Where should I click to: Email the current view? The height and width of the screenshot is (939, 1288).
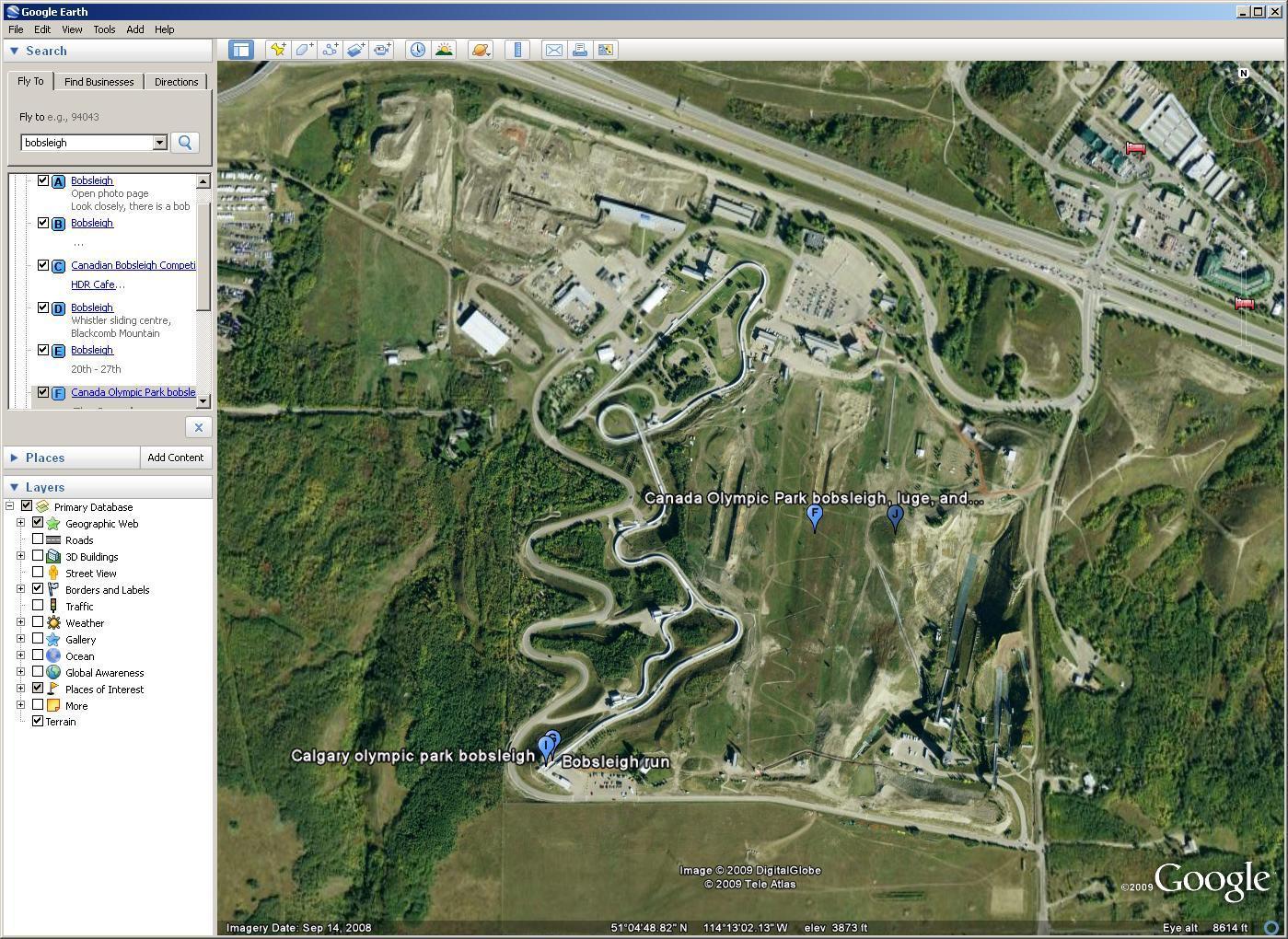tap(553, 50)
